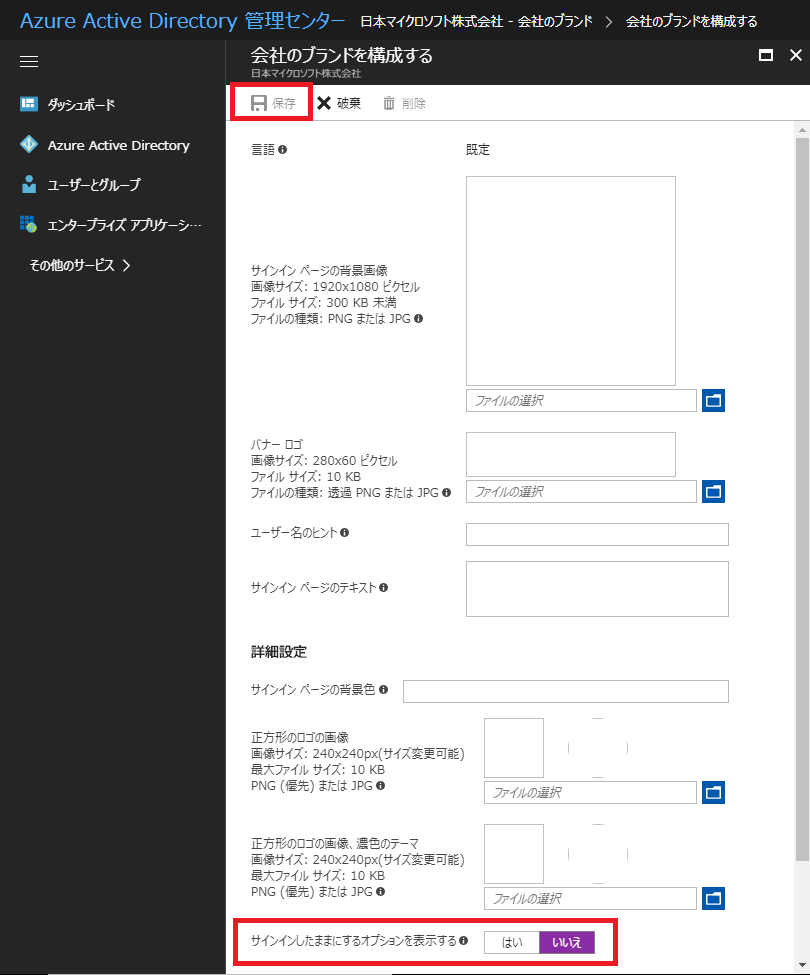Click the info icon next to 言語
810x975 pixels.
coord(282,149)
